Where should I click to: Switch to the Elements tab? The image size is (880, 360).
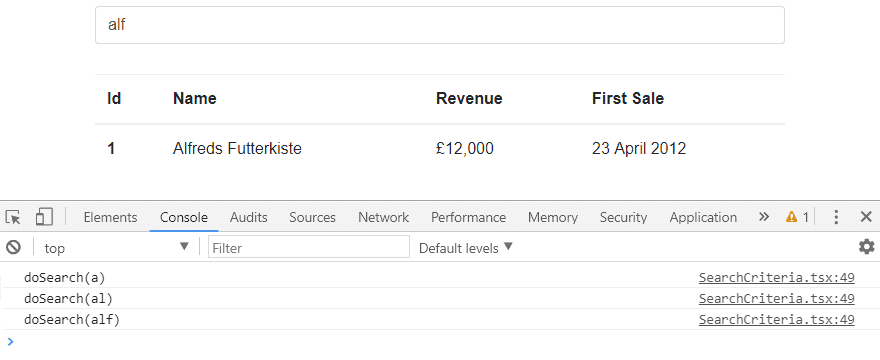[x=110, y=217]
